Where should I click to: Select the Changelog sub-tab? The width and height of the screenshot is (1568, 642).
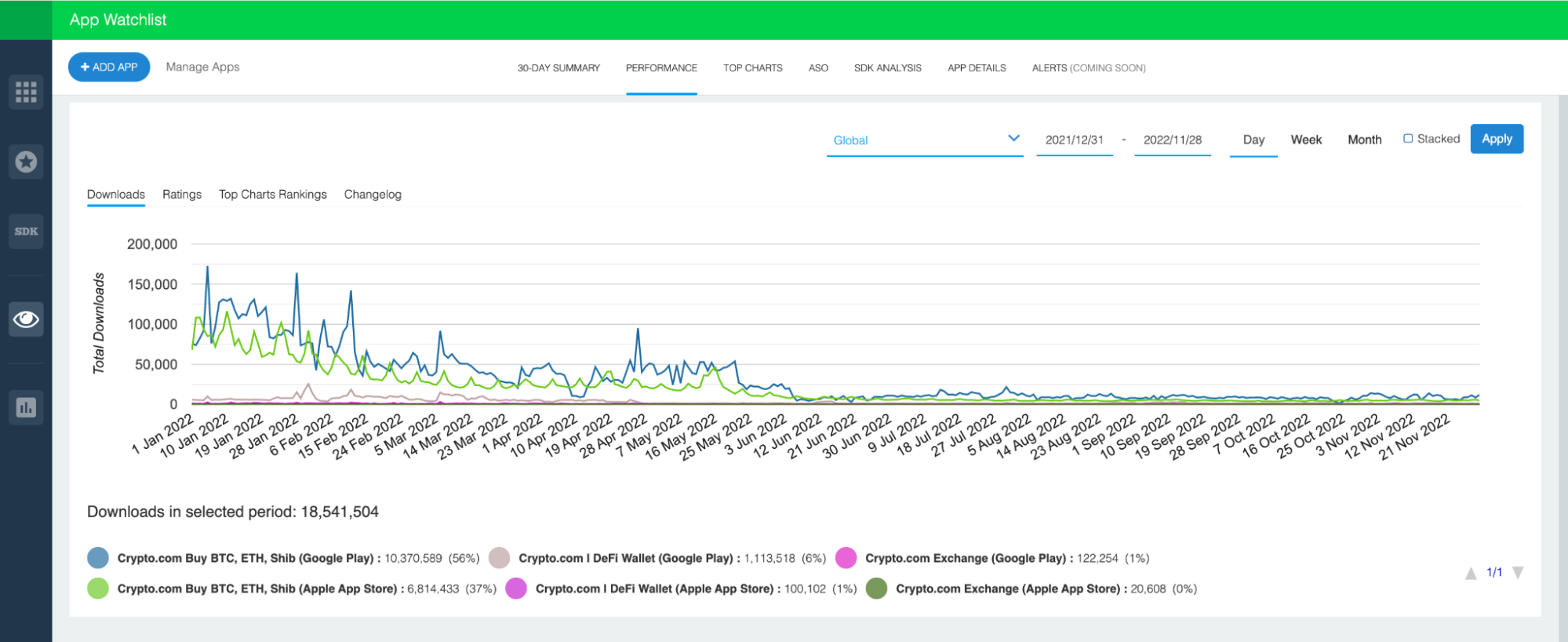coord(373,195)
